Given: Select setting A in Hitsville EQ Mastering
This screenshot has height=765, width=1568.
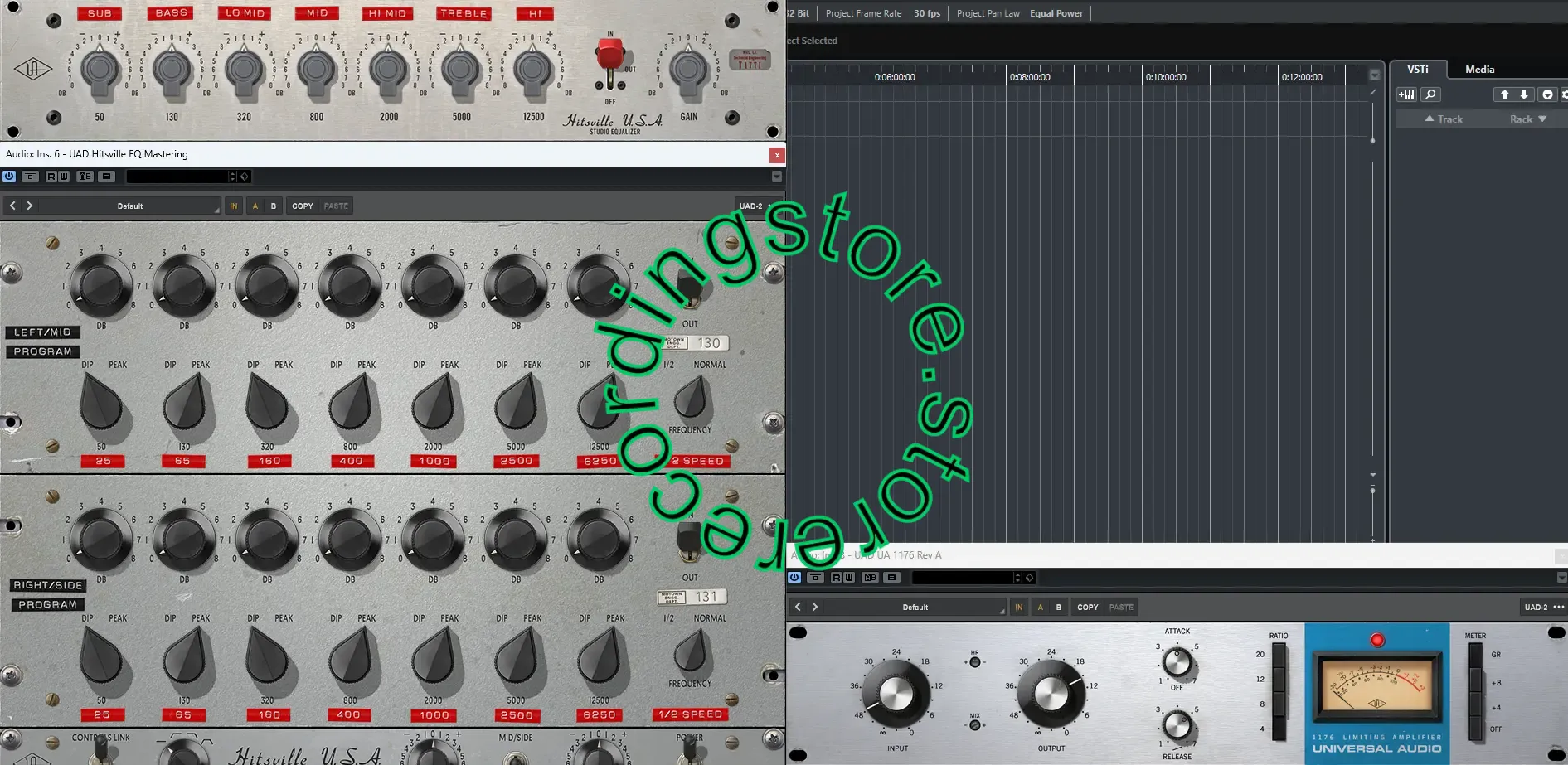Looking at the screenshot, I should (255, 206).
